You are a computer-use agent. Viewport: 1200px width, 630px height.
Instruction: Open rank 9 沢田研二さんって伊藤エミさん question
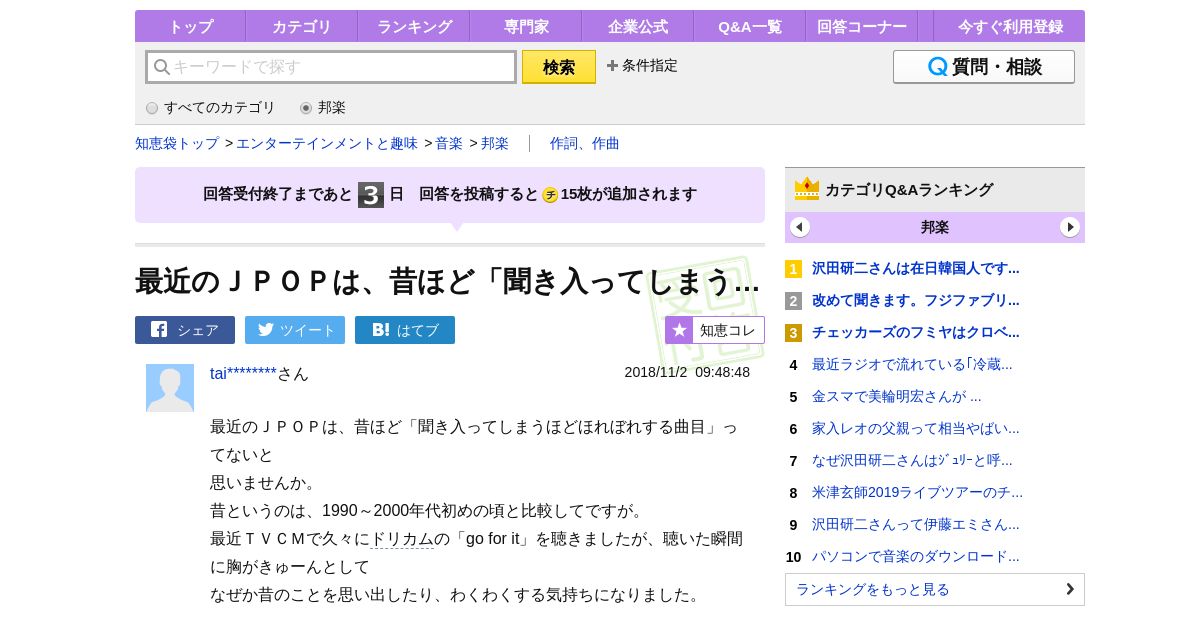(915, 524)
